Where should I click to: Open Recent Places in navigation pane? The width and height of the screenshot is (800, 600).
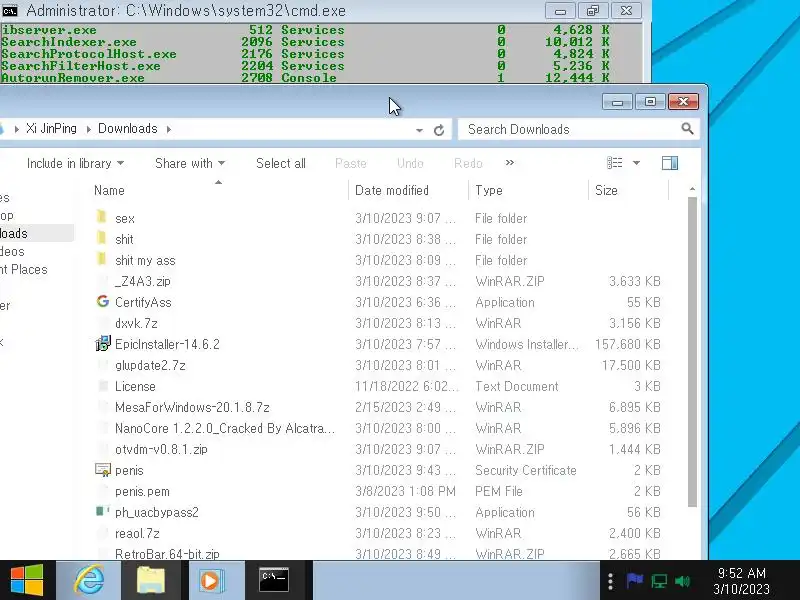tap(23, 269)
